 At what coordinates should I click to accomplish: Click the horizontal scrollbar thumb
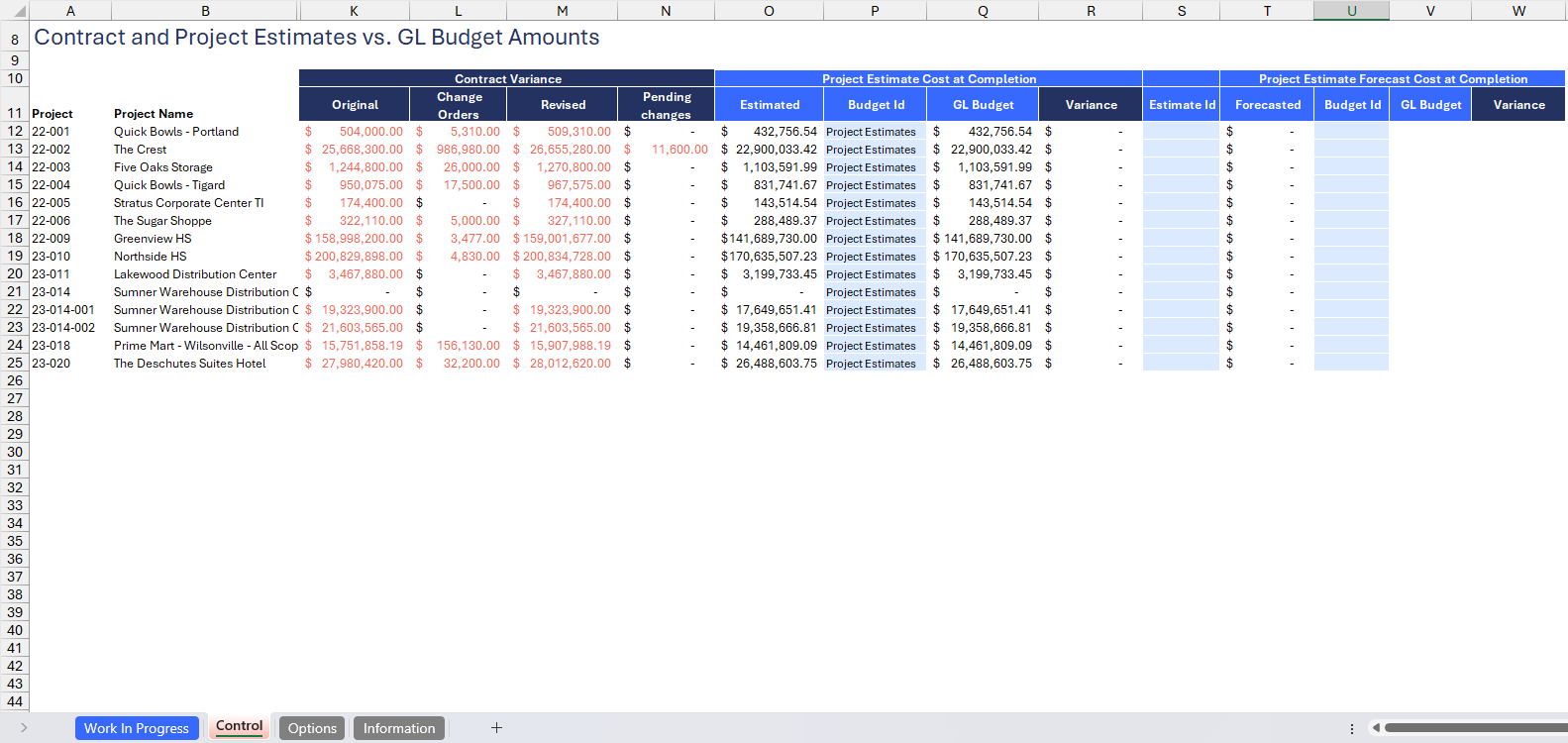(1476, 728)
